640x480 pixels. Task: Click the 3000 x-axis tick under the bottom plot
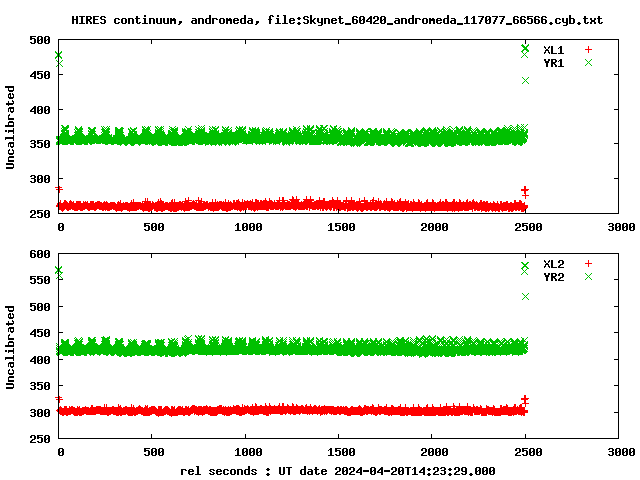pos(621,452)
